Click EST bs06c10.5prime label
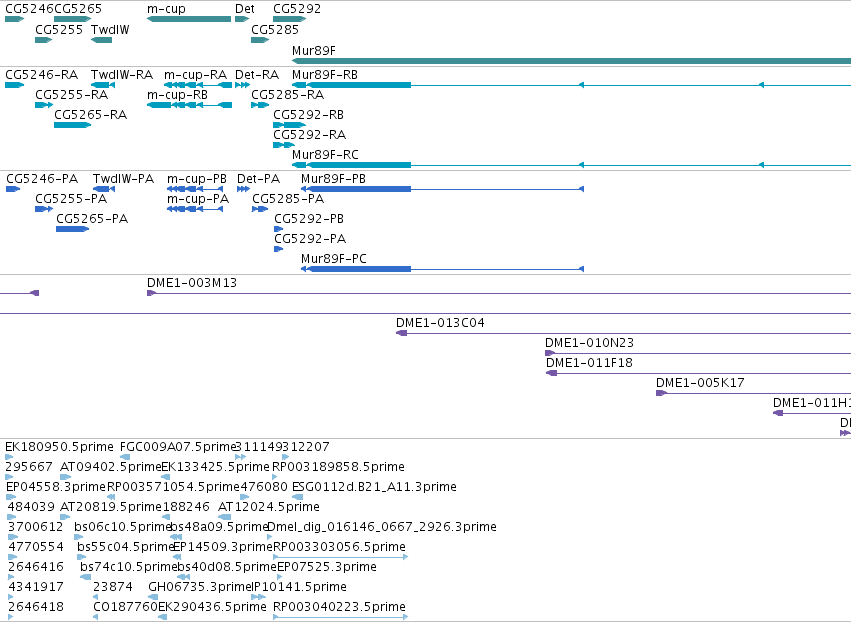This screenshot has width=851, height=622. [123, 527]
